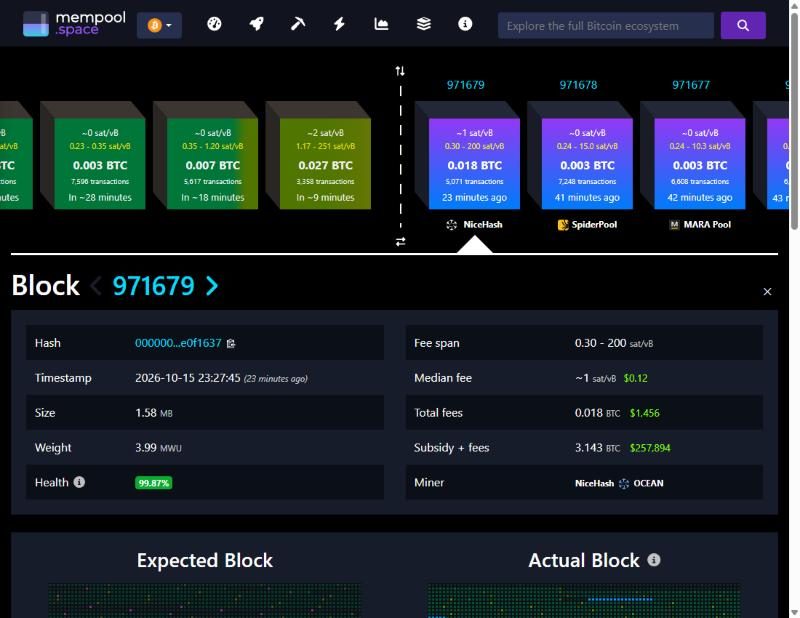Screen dimensions: 800x618
Task: Click the up-down arrows icon above the divider
Action: coord(400,71)
